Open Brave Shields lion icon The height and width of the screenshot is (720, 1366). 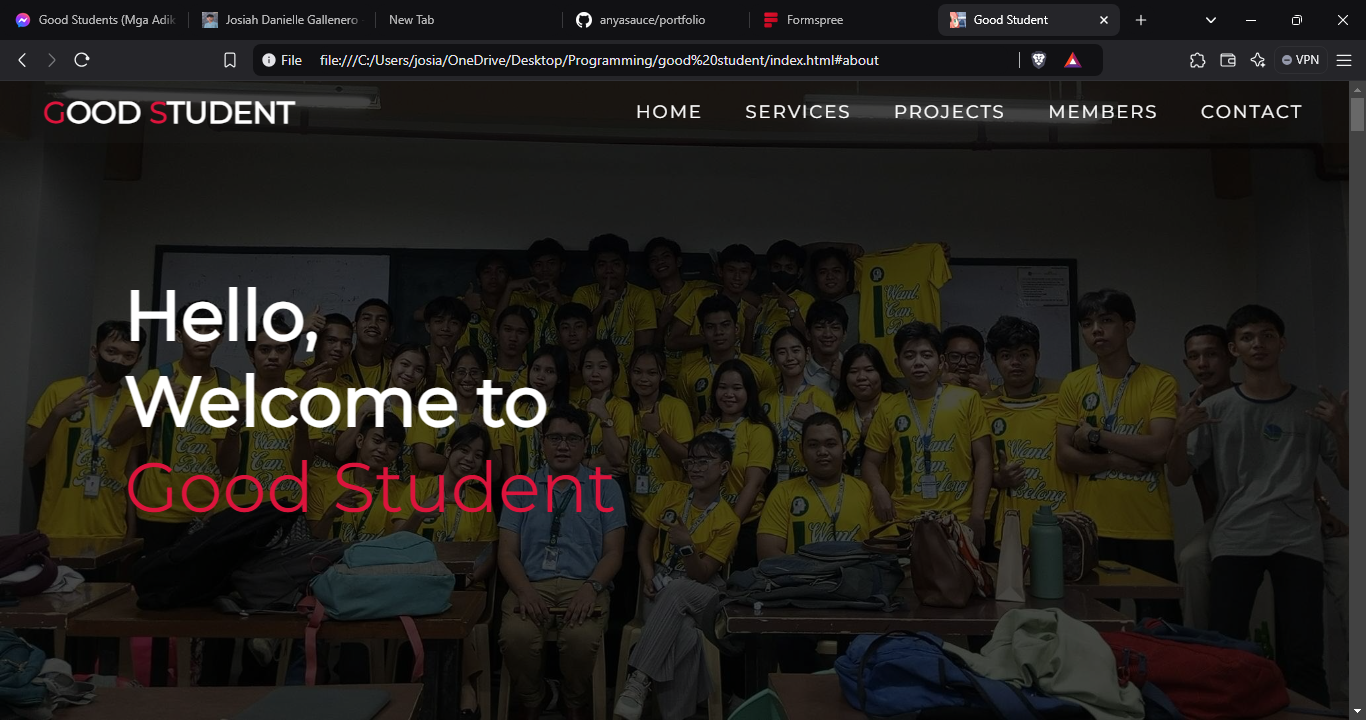click(x=1039, y=60)
